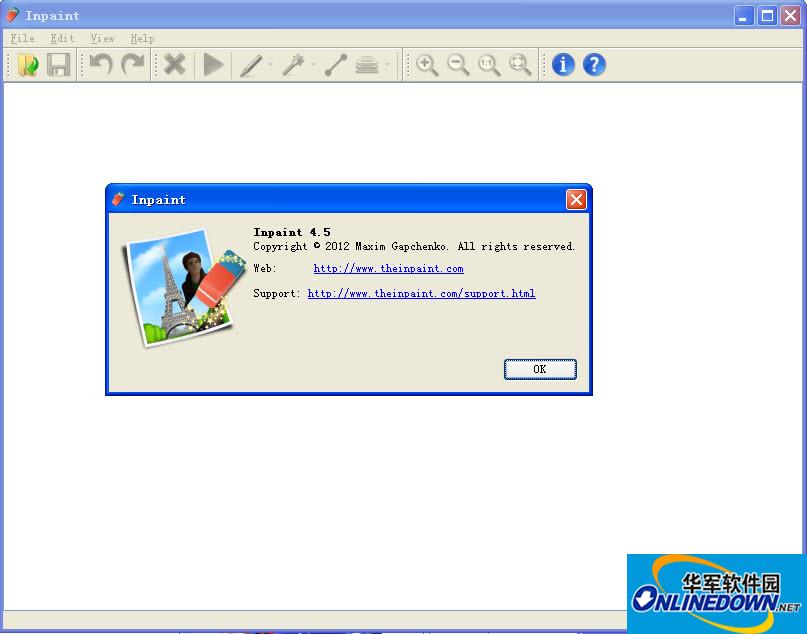
Task: Fit the image to the window with the zoom icon
Action: click(x=520, y=65)
